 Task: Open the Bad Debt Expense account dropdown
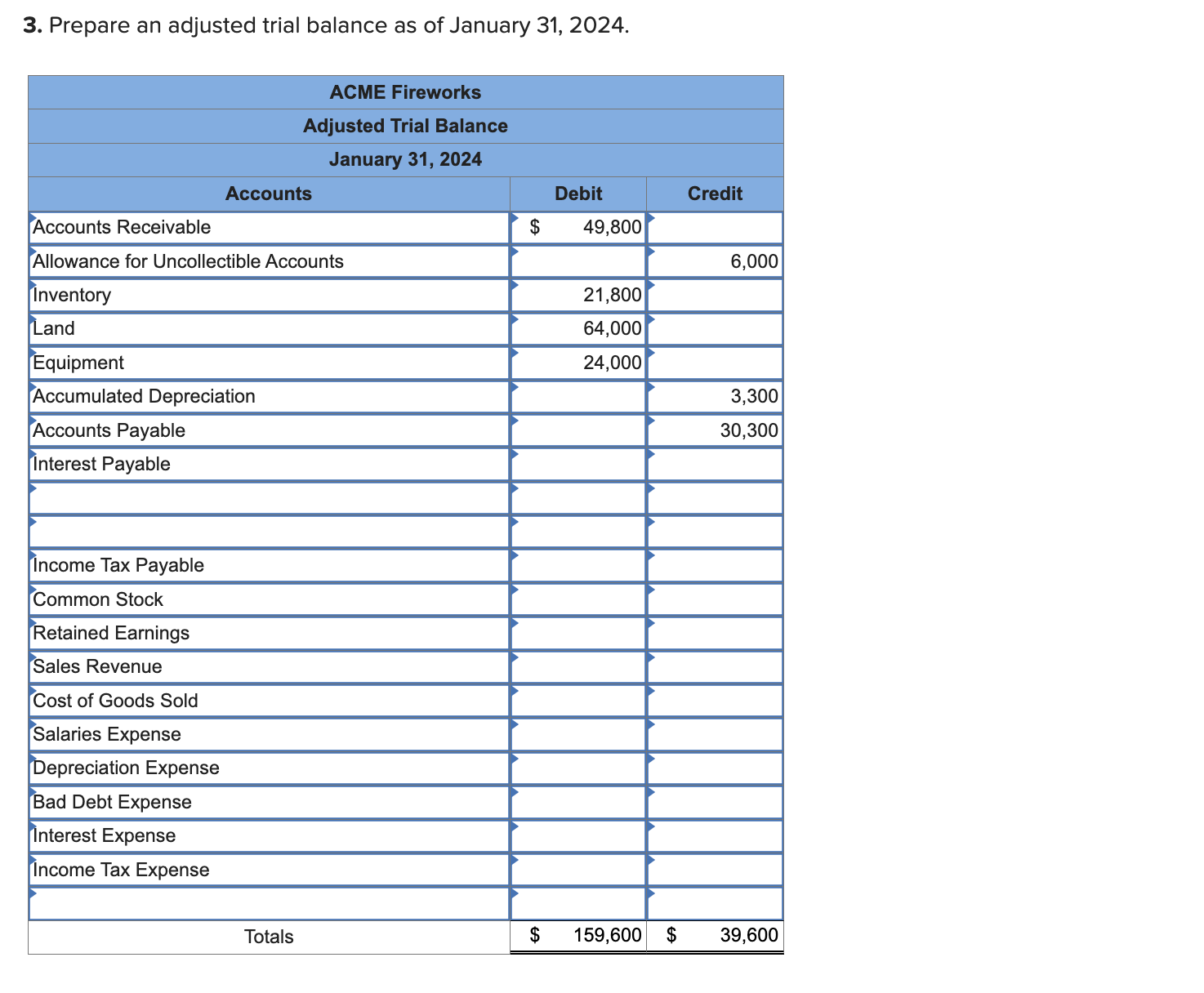point(270,802)
